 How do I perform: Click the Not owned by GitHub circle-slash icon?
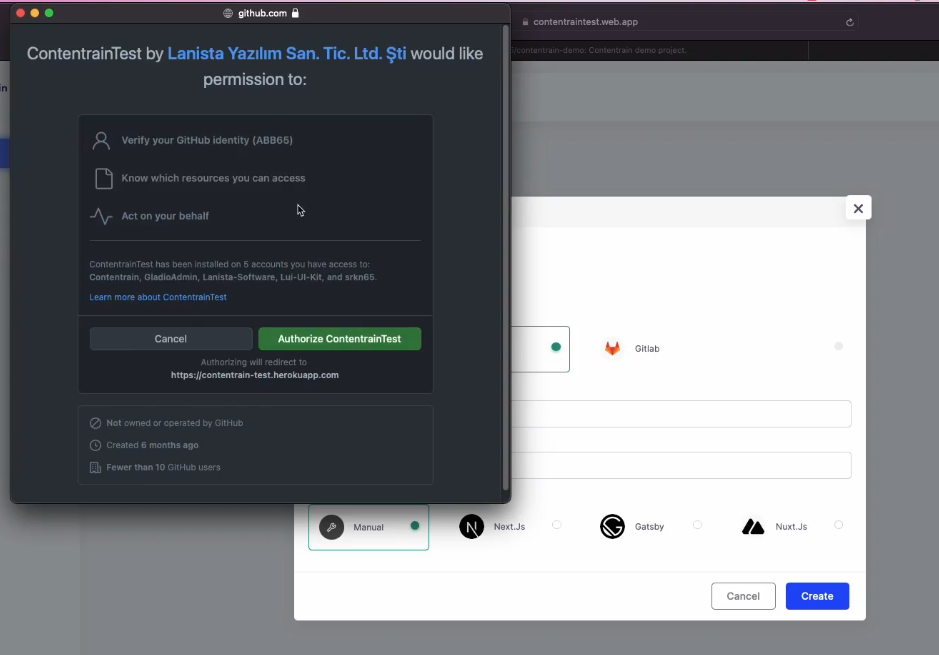(x=95, y=423)
